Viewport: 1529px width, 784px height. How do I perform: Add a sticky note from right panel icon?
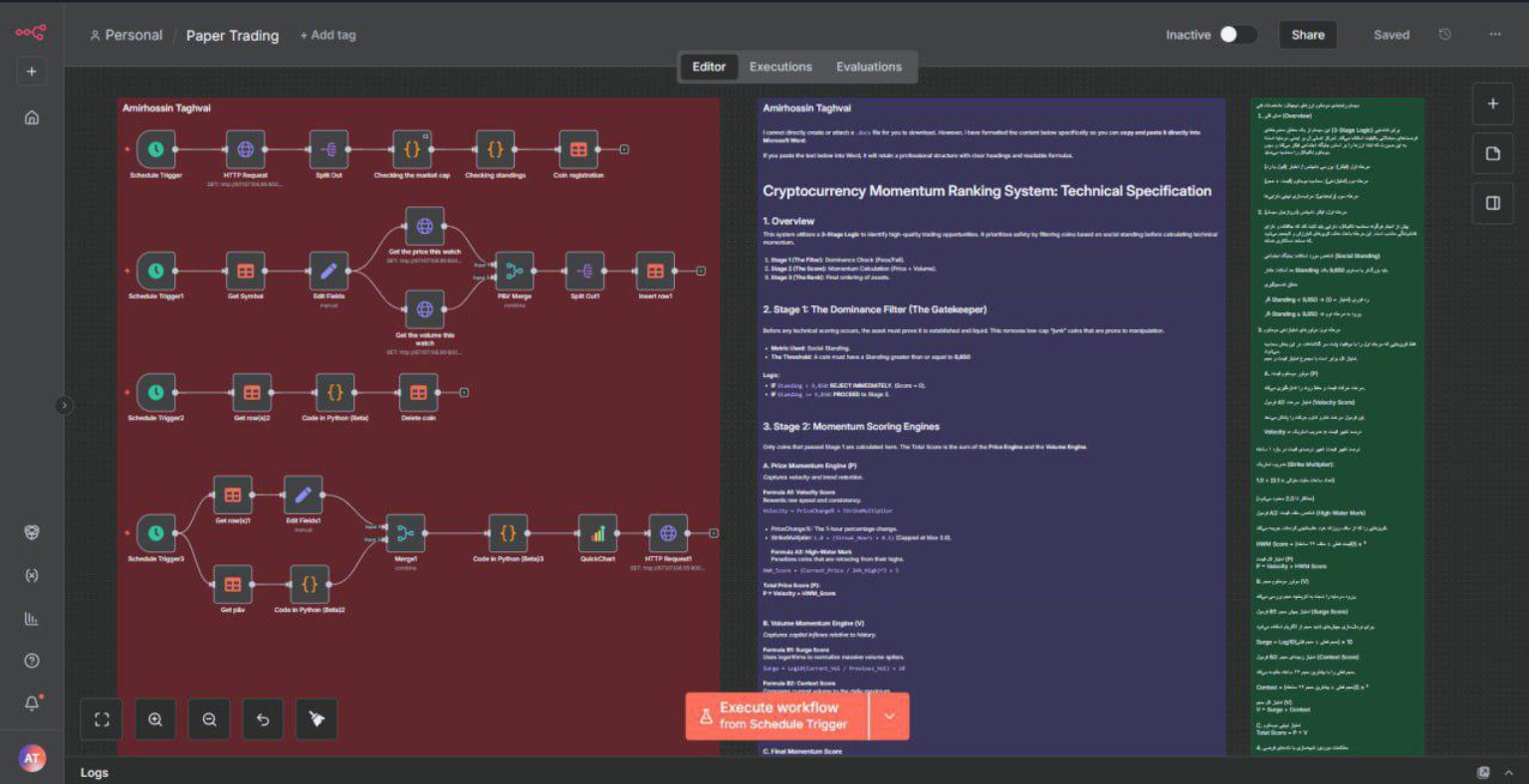(1492, 153)
